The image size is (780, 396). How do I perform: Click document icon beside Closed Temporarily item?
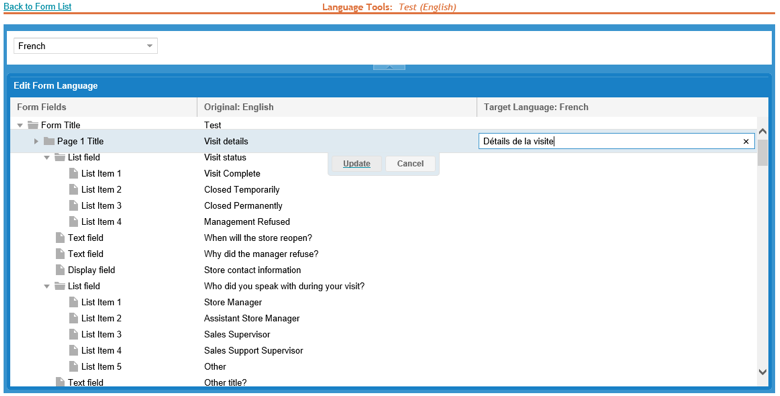74,190
